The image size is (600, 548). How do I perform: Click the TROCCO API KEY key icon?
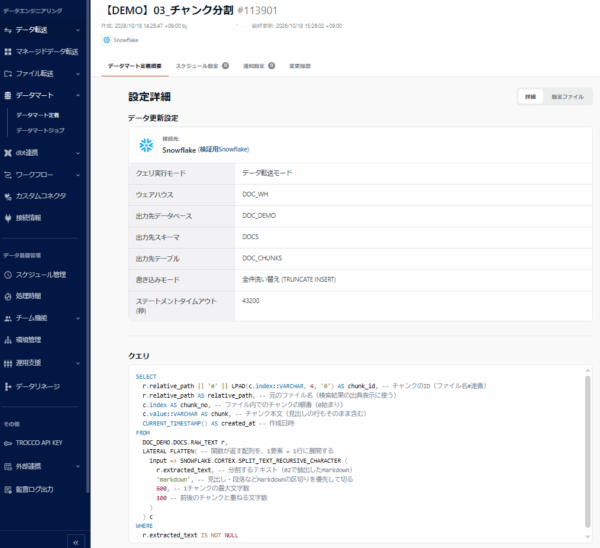(8, 443)
